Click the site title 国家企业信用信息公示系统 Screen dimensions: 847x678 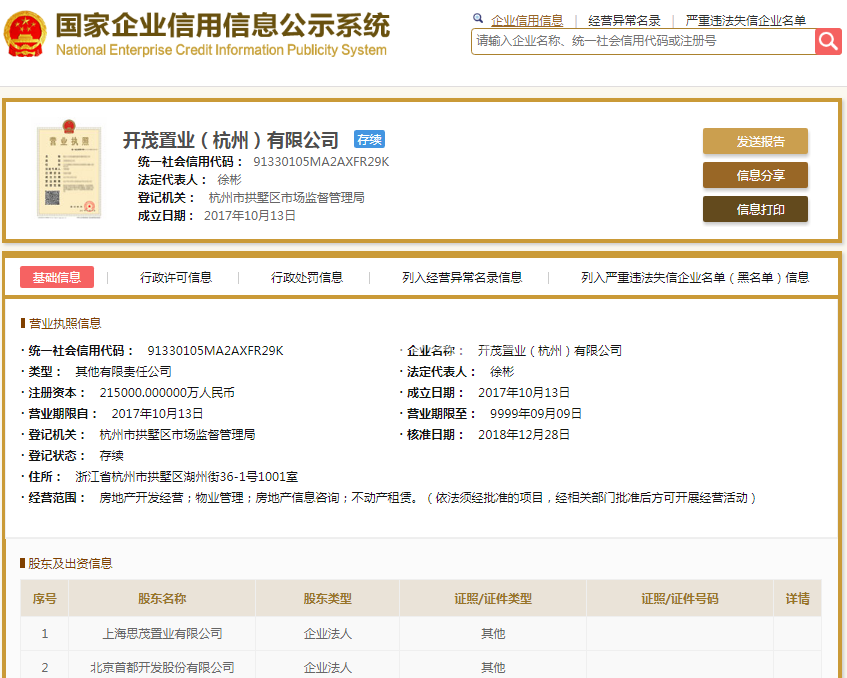[x=223, y=25]
